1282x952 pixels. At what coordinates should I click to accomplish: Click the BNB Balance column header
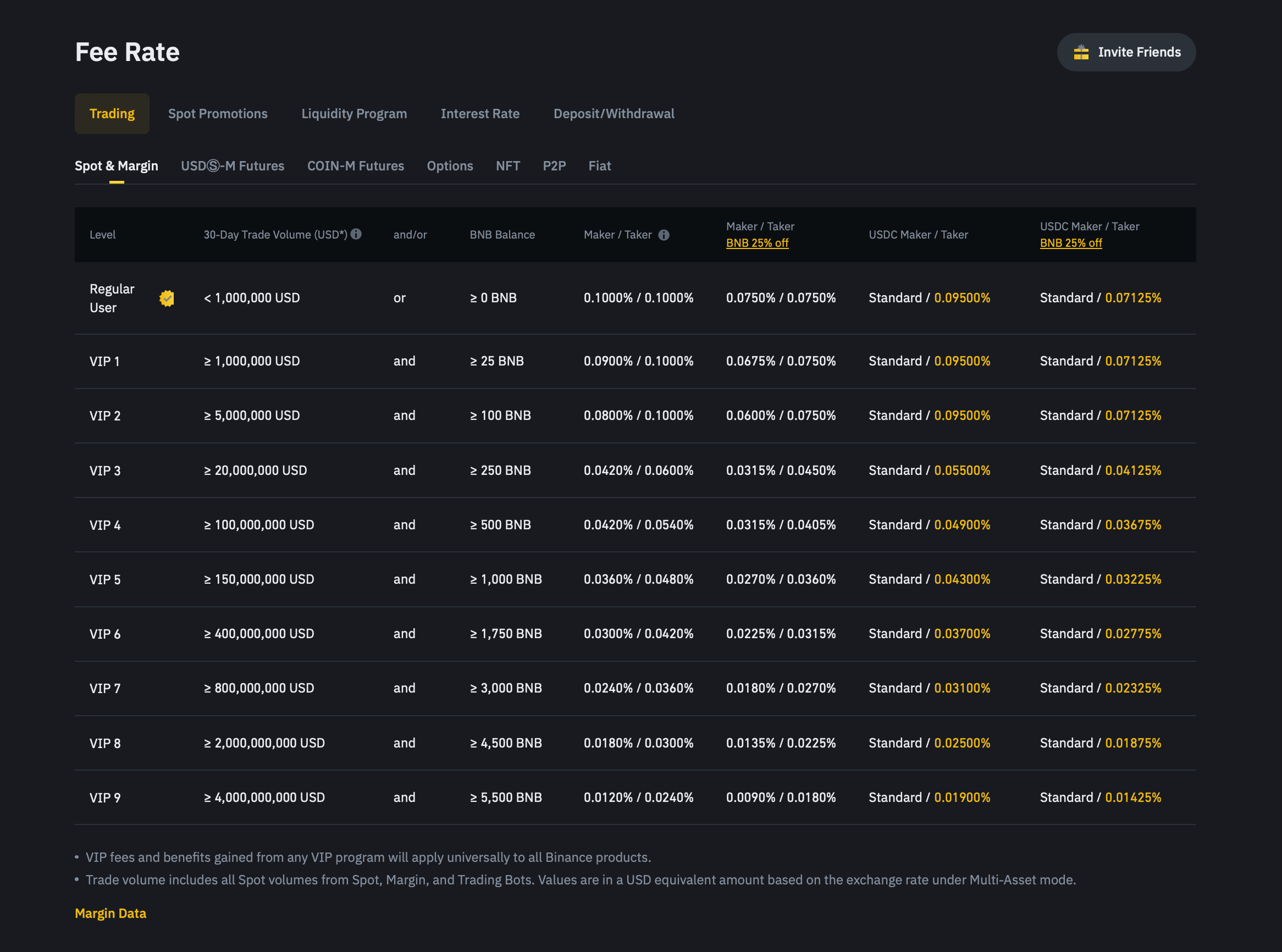pos(502,235)
